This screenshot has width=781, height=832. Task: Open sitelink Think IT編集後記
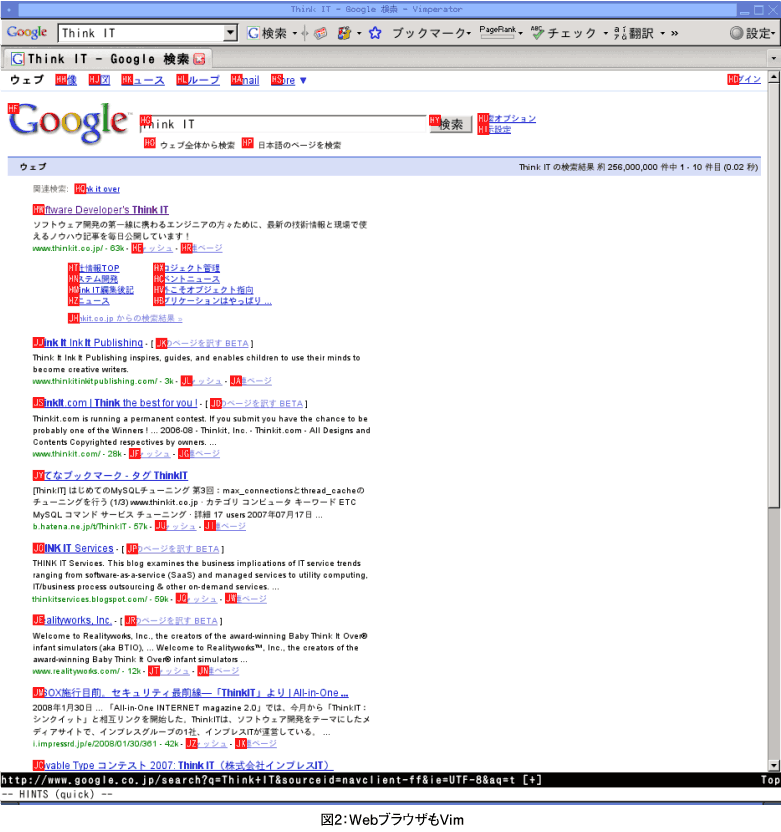click(x=101, y=290)
